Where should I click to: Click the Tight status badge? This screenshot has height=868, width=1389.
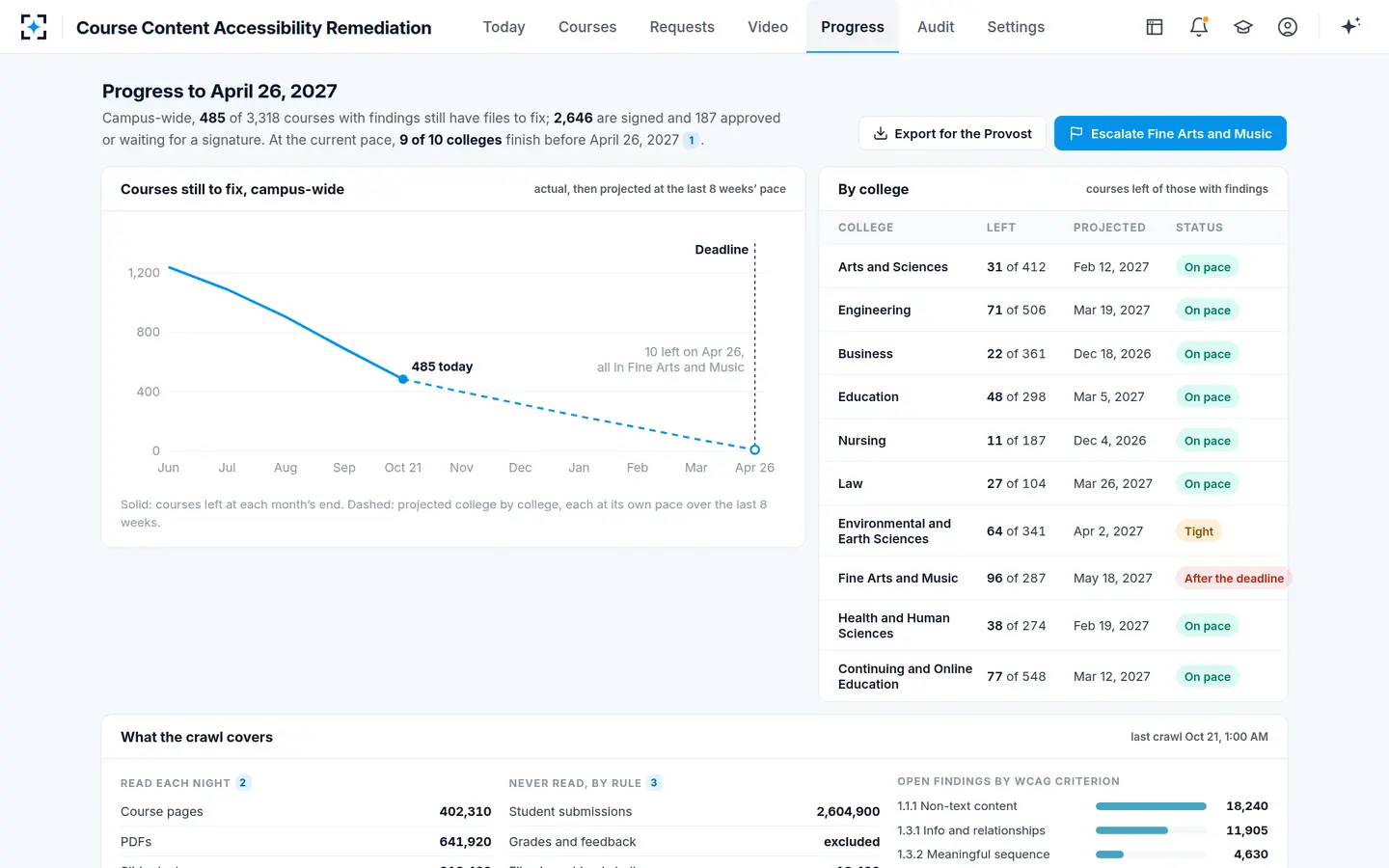pos(1199,531)
